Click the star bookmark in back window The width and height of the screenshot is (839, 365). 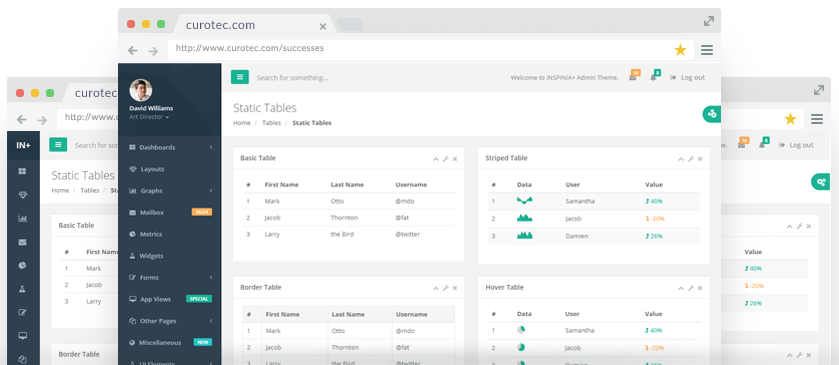click(x=790, y=119)
